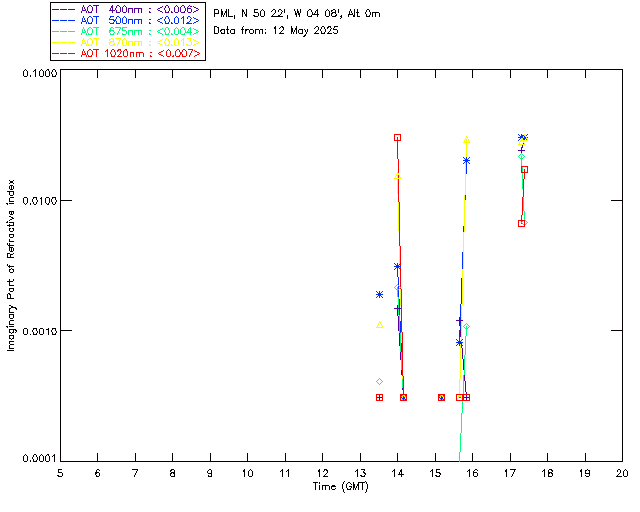This screenshot has height=512, width=640.
Task: Click the AOT 870nm legend entry
Action: tap(126, 42)
